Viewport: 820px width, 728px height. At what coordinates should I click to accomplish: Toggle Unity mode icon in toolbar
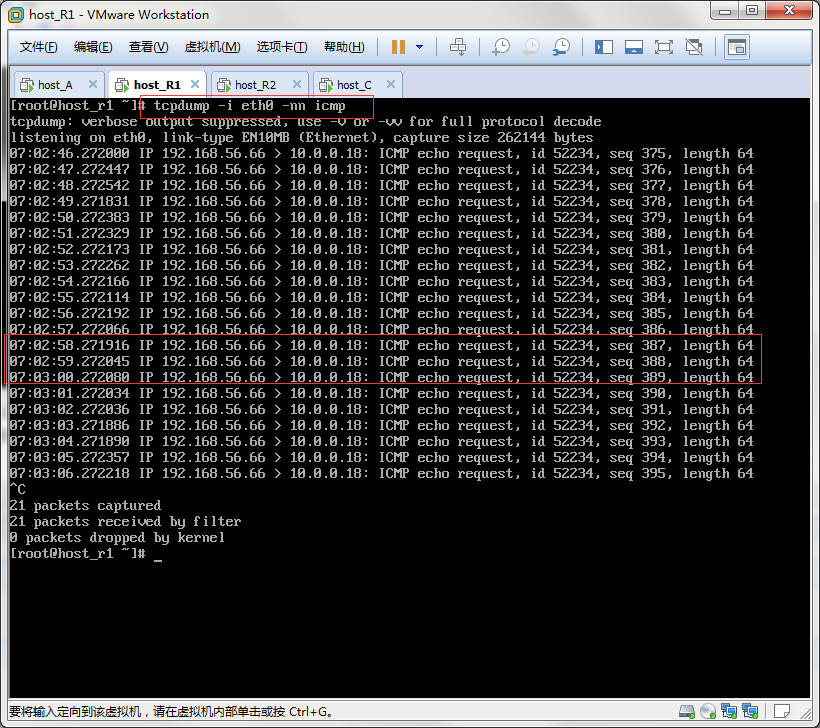coord(693,47)
